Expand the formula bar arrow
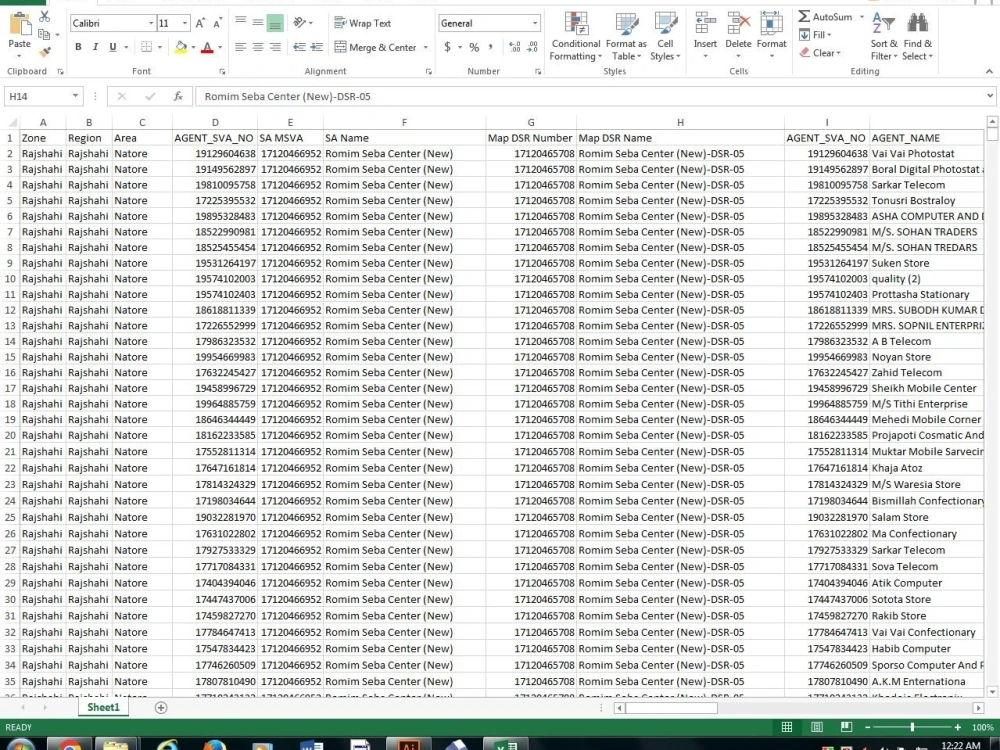 (990, 96)
